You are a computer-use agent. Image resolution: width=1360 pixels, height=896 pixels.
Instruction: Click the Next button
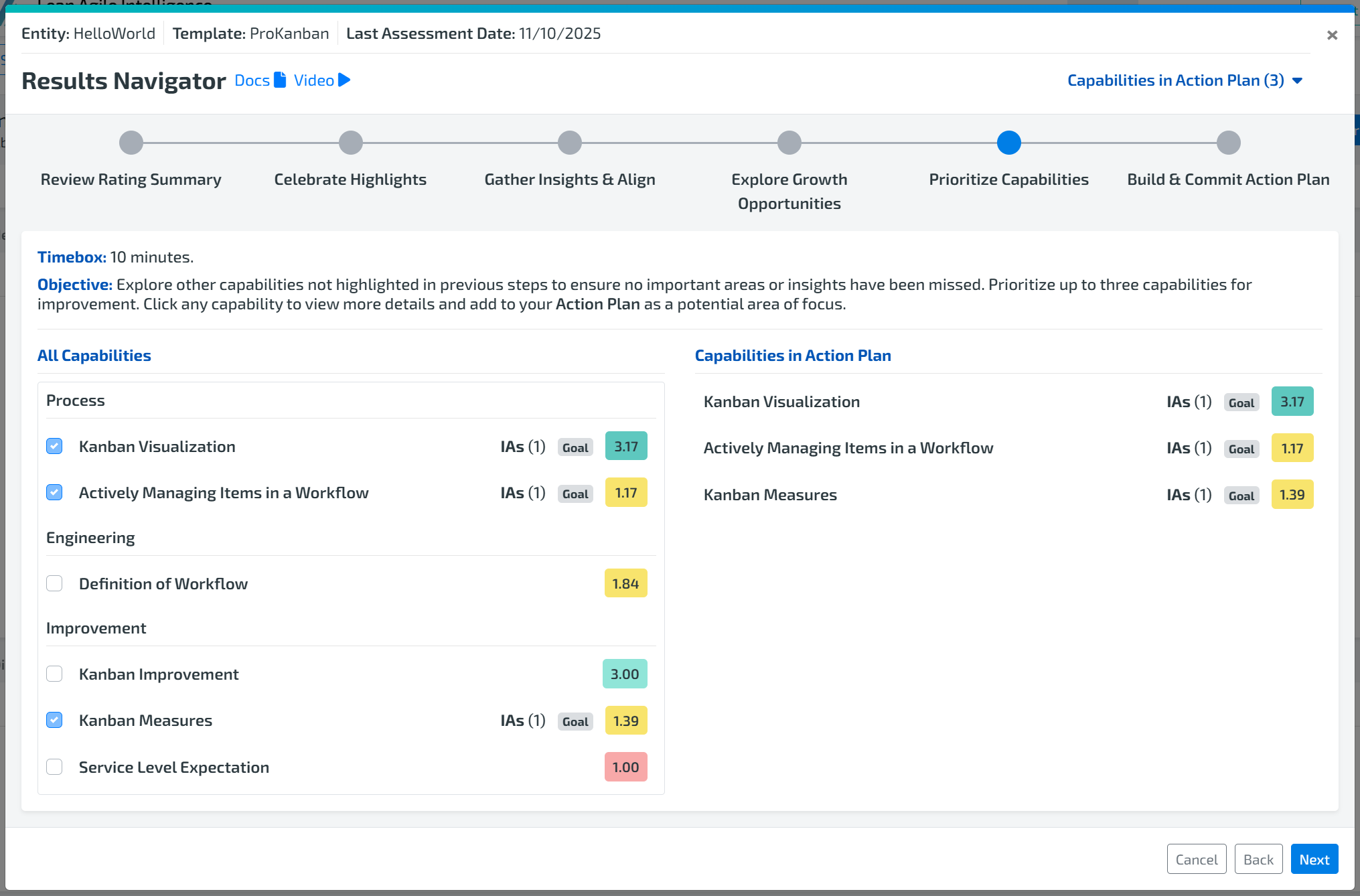(1314, 860)
